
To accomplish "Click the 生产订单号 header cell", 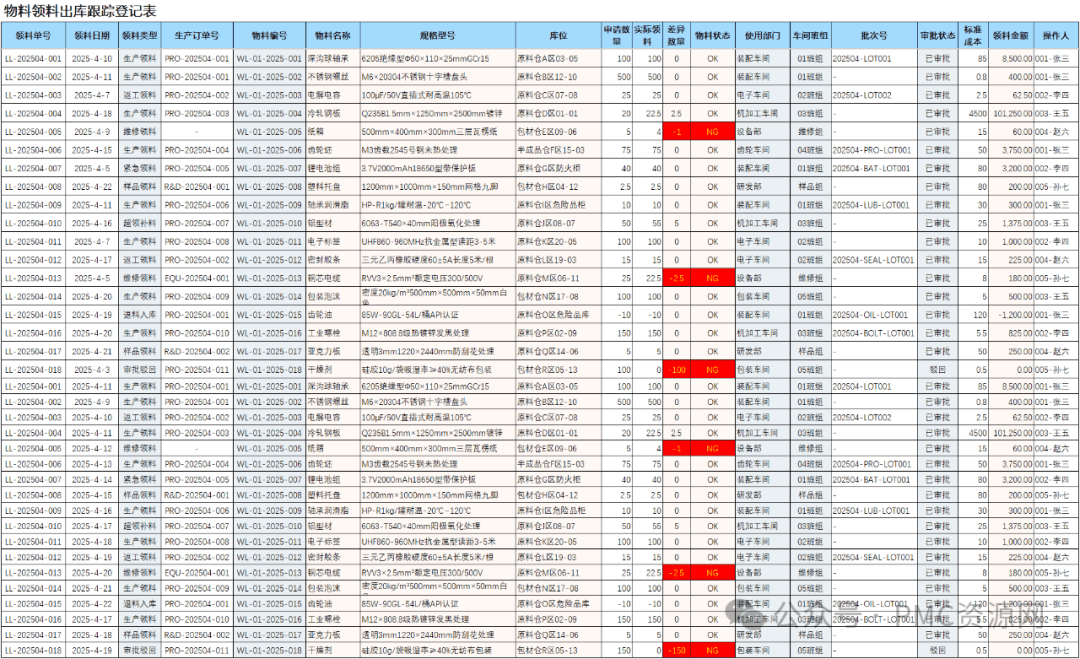I will 197,36.
